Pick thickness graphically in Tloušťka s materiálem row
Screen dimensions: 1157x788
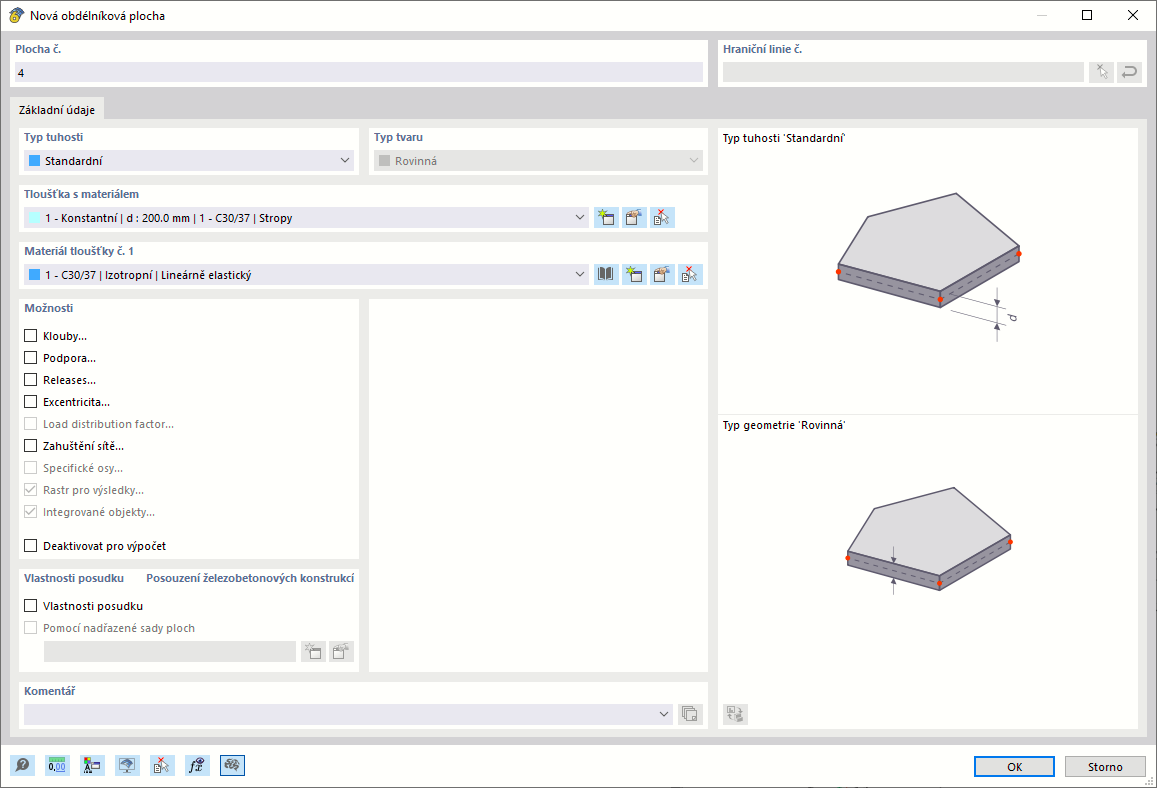663,218
